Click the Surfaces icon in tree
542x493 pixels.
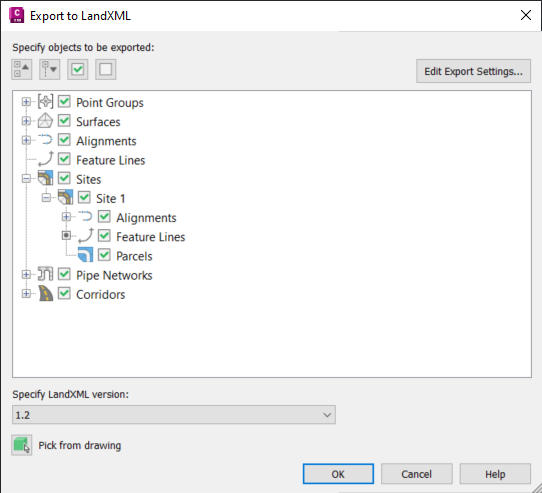tap(45, 121)
